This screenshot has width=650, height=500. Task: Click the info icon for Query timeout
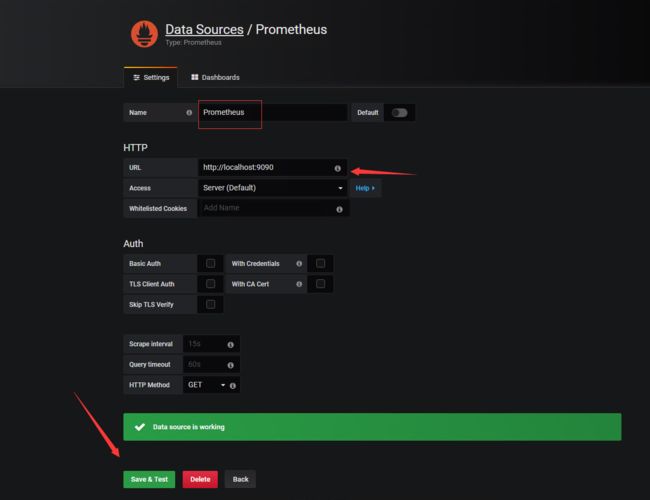[230, 365]
